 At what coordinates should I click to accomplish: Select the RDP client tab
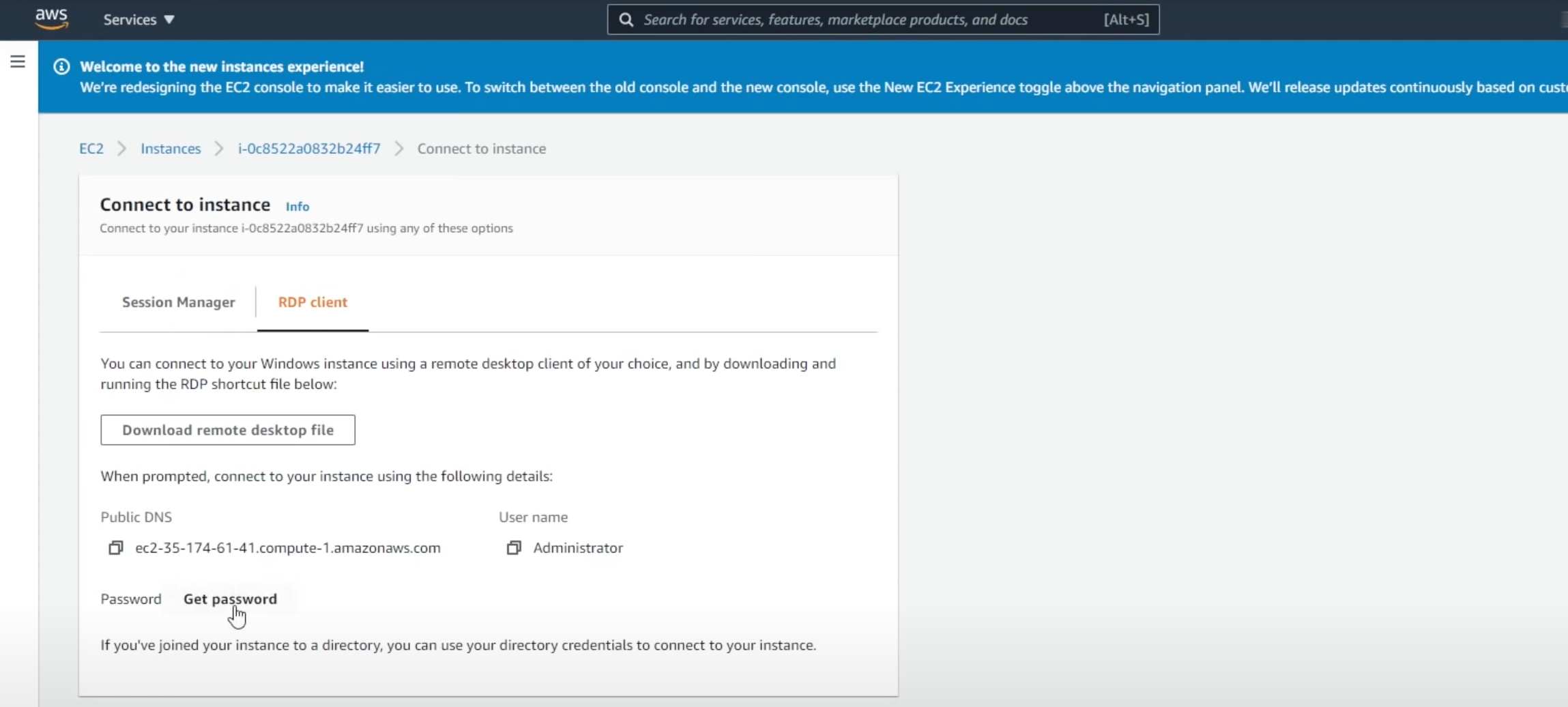pos(313,302)
